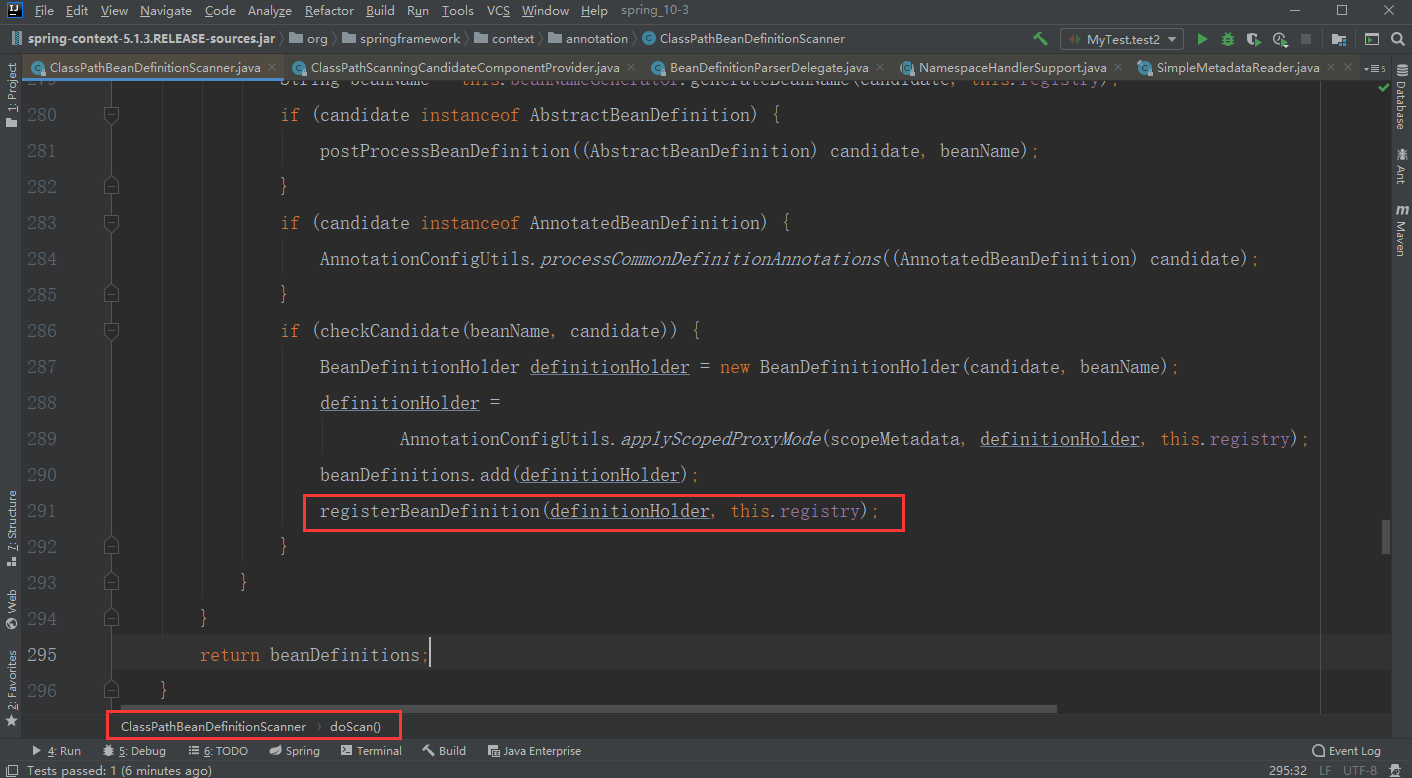Click the IntelliJ IDEA logo icon

12,11
